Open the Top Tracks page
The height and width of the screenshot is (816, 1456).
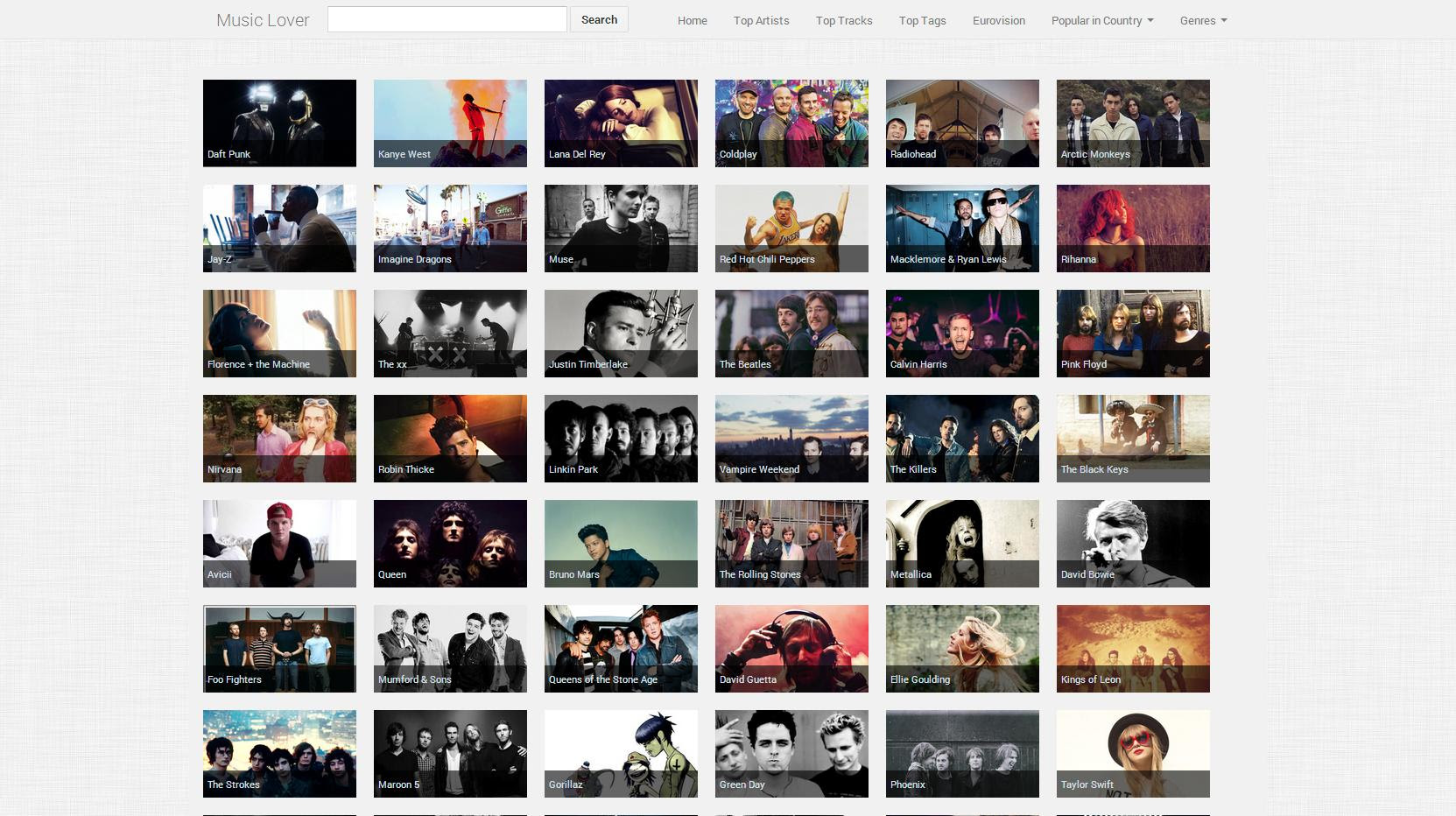(844, 20)
